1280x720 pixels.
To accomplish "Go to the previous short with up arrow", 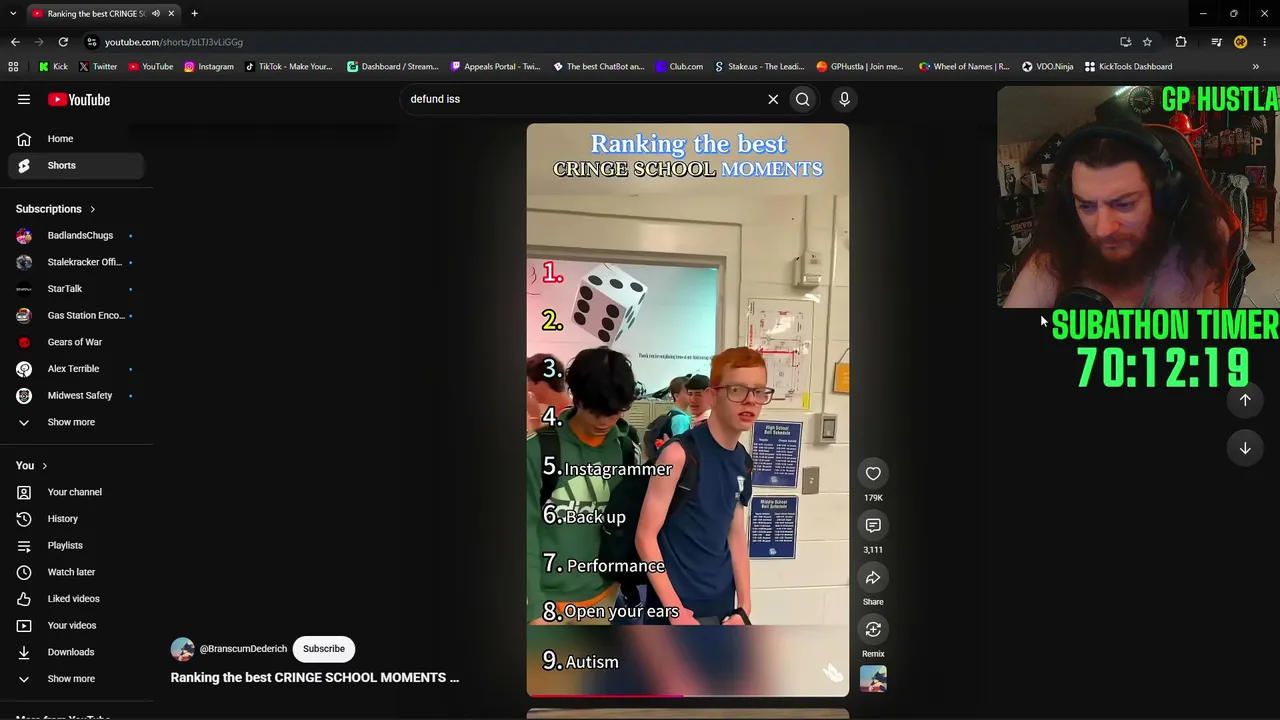I will click(1245, 400).
